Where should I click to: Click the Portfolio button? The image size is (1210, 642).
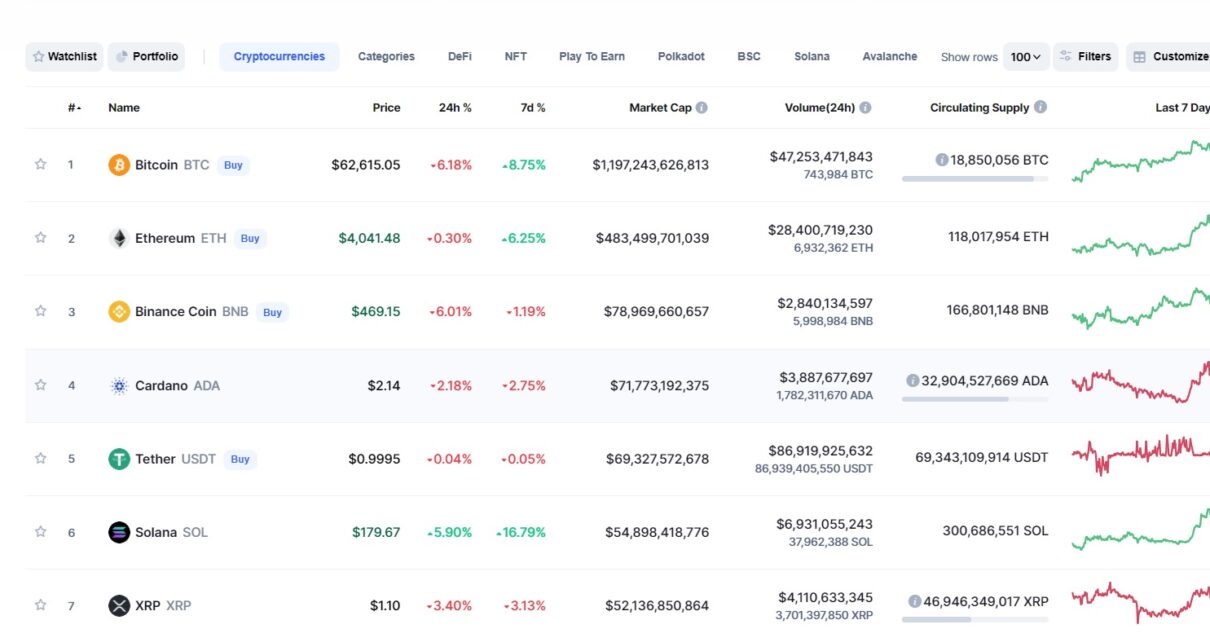coord(146,57)
